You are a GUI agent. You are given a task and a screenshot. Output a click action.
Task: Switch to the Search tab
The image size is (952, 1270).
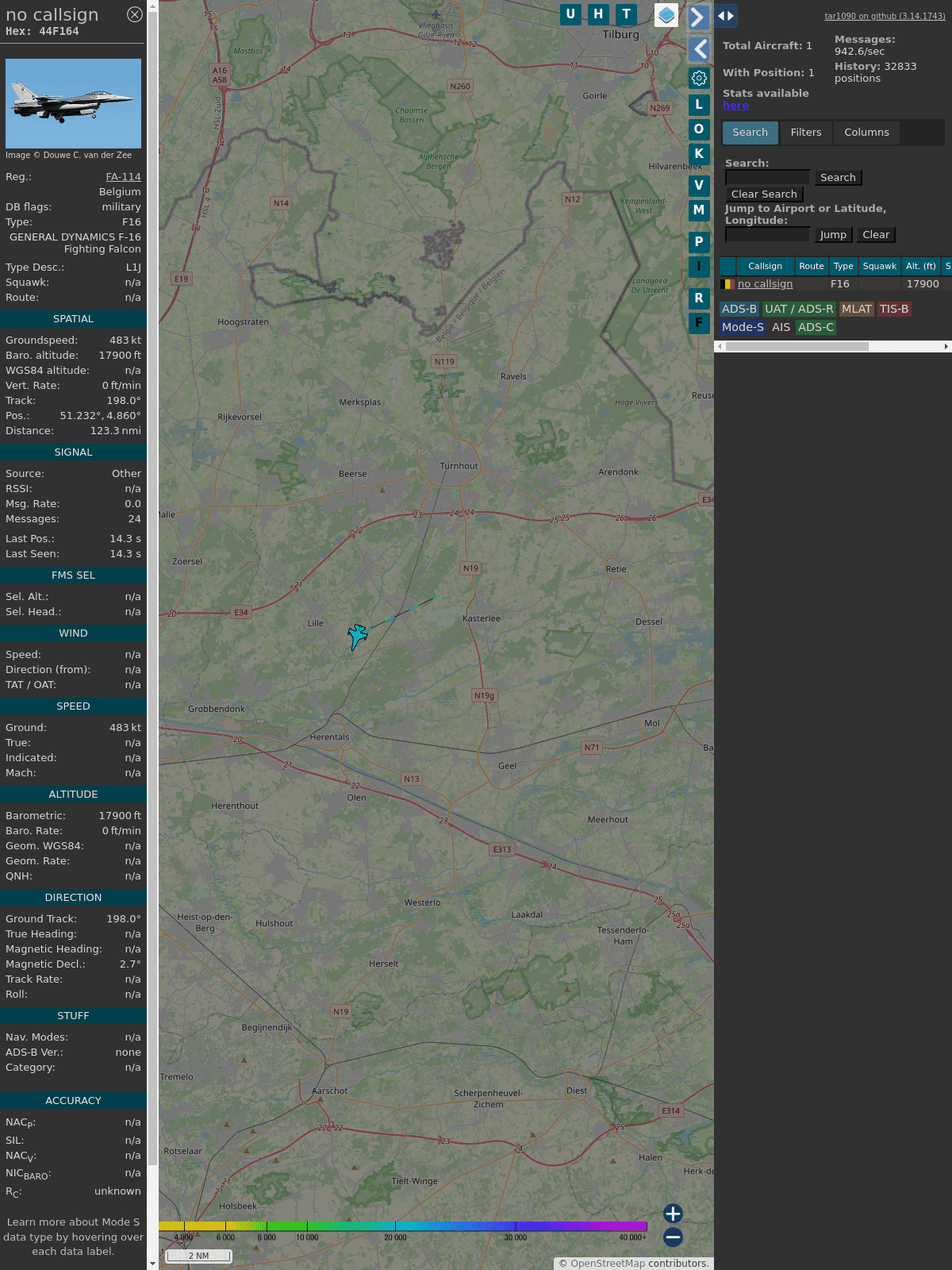coord(750,133)
